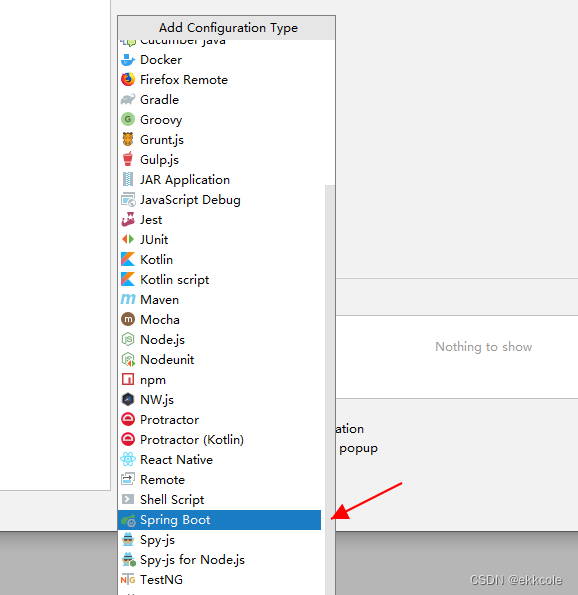Click the red npm icon
578x595 pixels.
pyautogui.click(x=128, y=379)
